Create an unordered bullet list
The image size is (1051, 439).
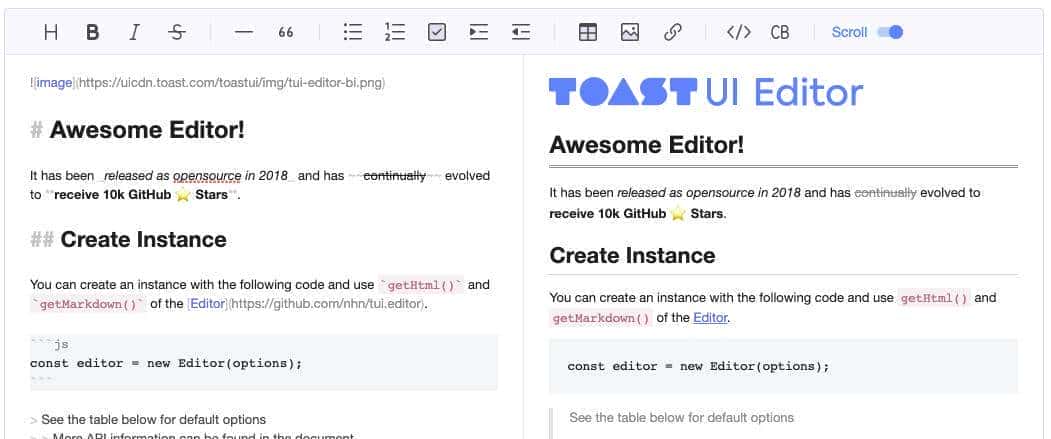click(x=352, y=32)
